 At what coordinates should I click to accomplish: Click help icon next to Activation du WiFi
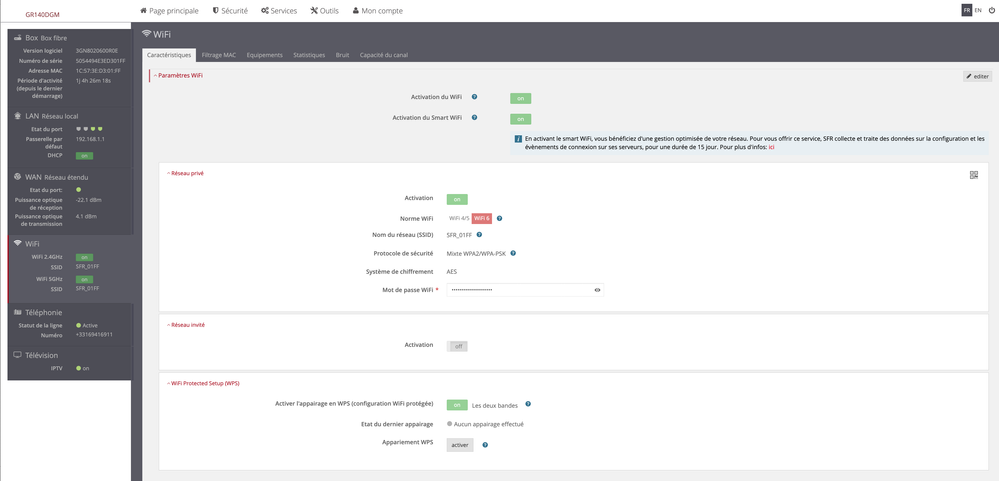(x=474, y=97)
